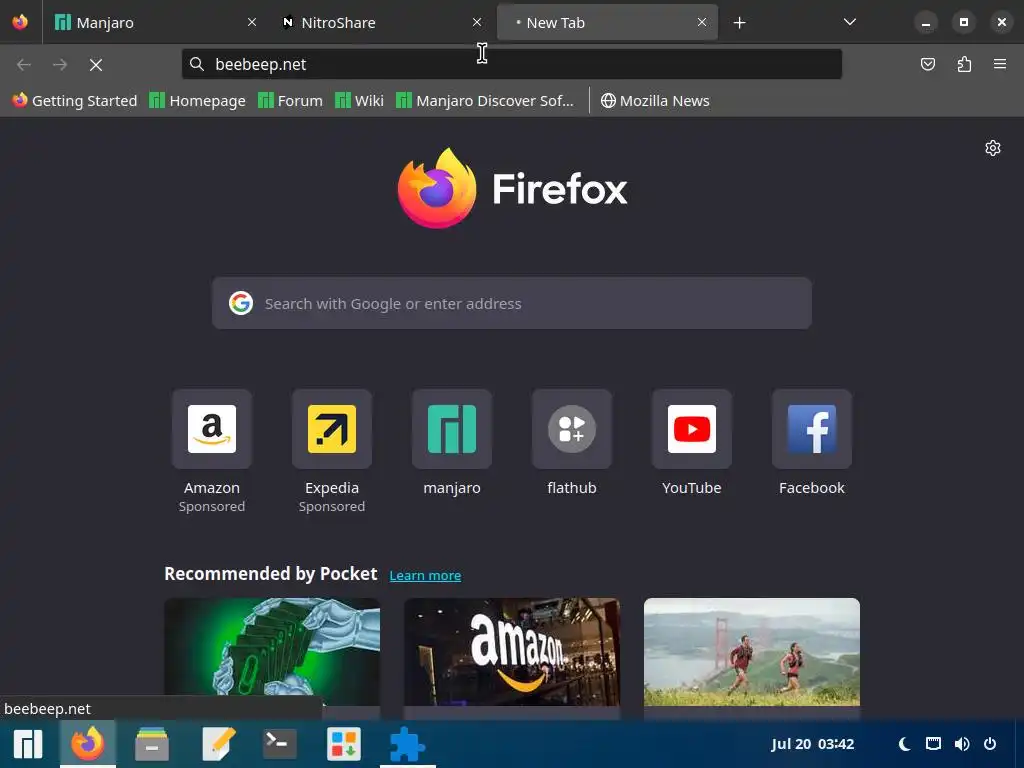Launch the terminal from the taskbar

tap(280, 744)
